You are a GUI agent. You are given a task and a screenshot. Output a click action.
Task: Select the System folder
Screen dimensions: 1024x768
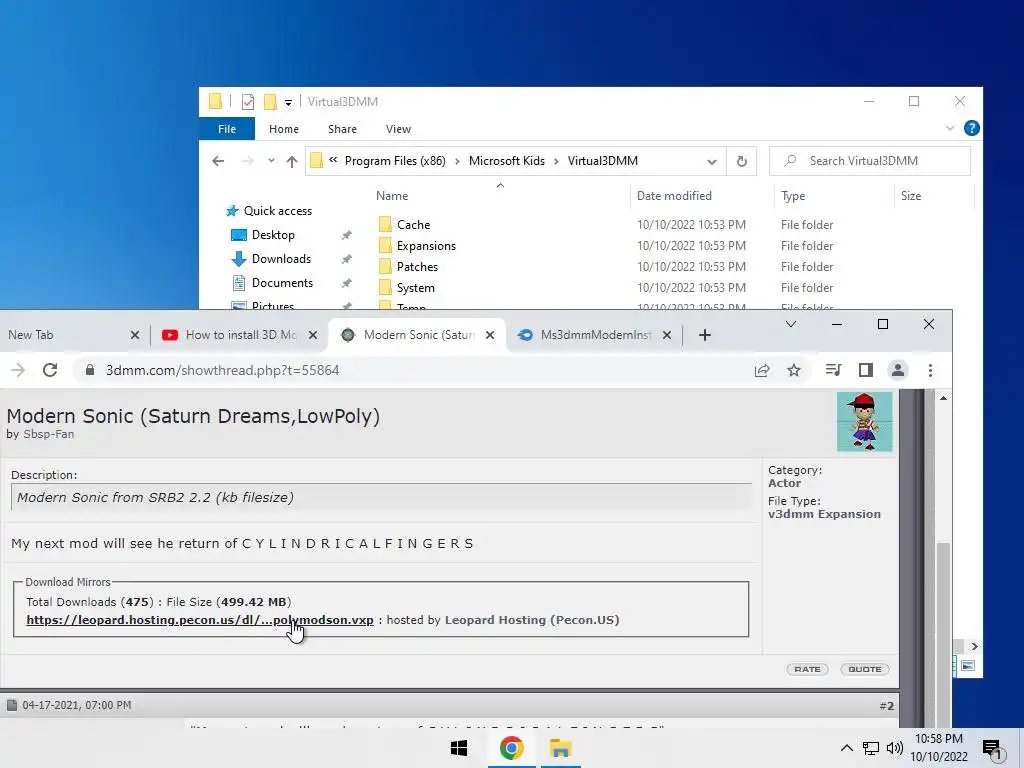tap(415, 287)
